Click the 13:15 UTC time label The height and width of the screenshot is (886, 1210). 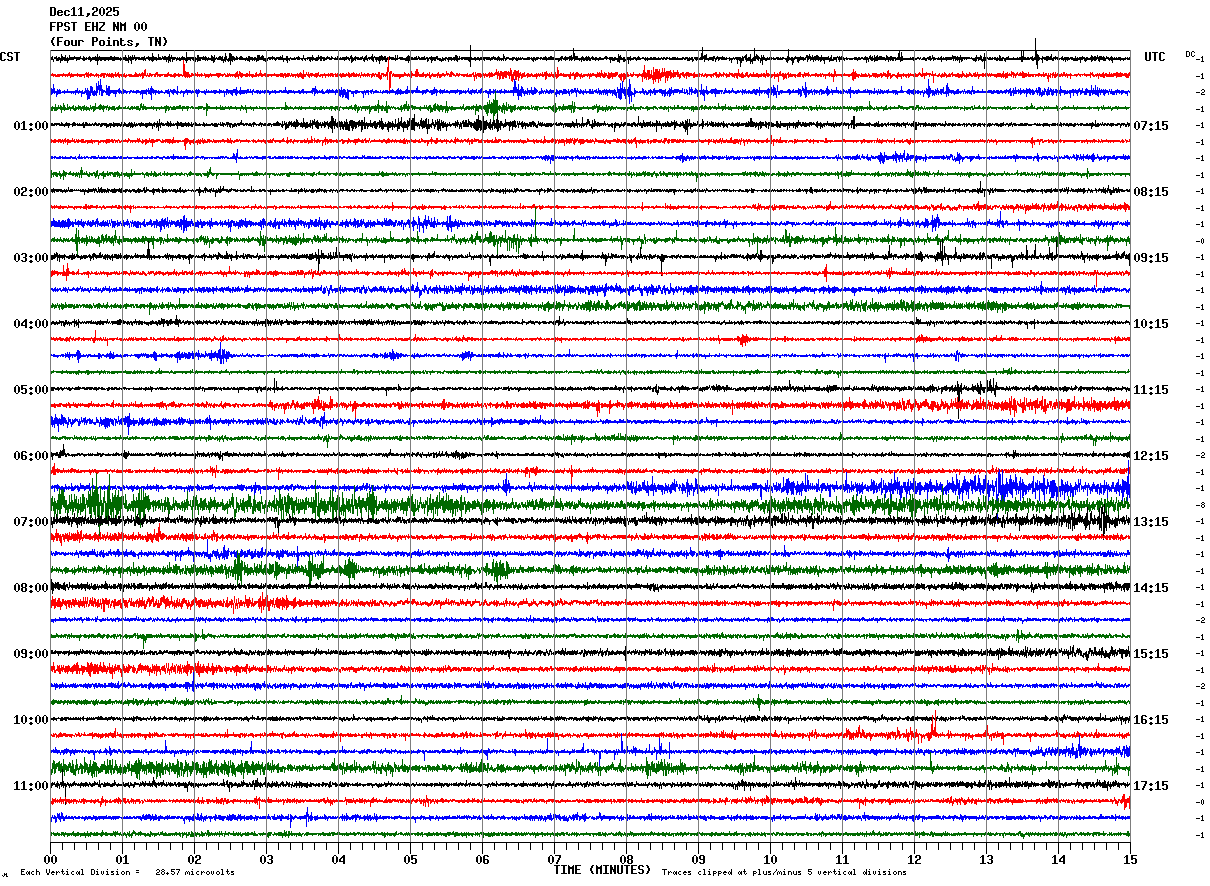[x=1151, y=522]
